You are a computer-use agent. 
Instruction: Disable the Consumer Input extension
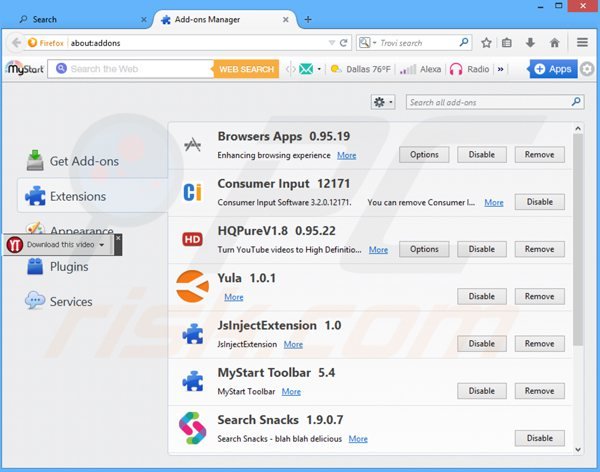pos(540,202)
